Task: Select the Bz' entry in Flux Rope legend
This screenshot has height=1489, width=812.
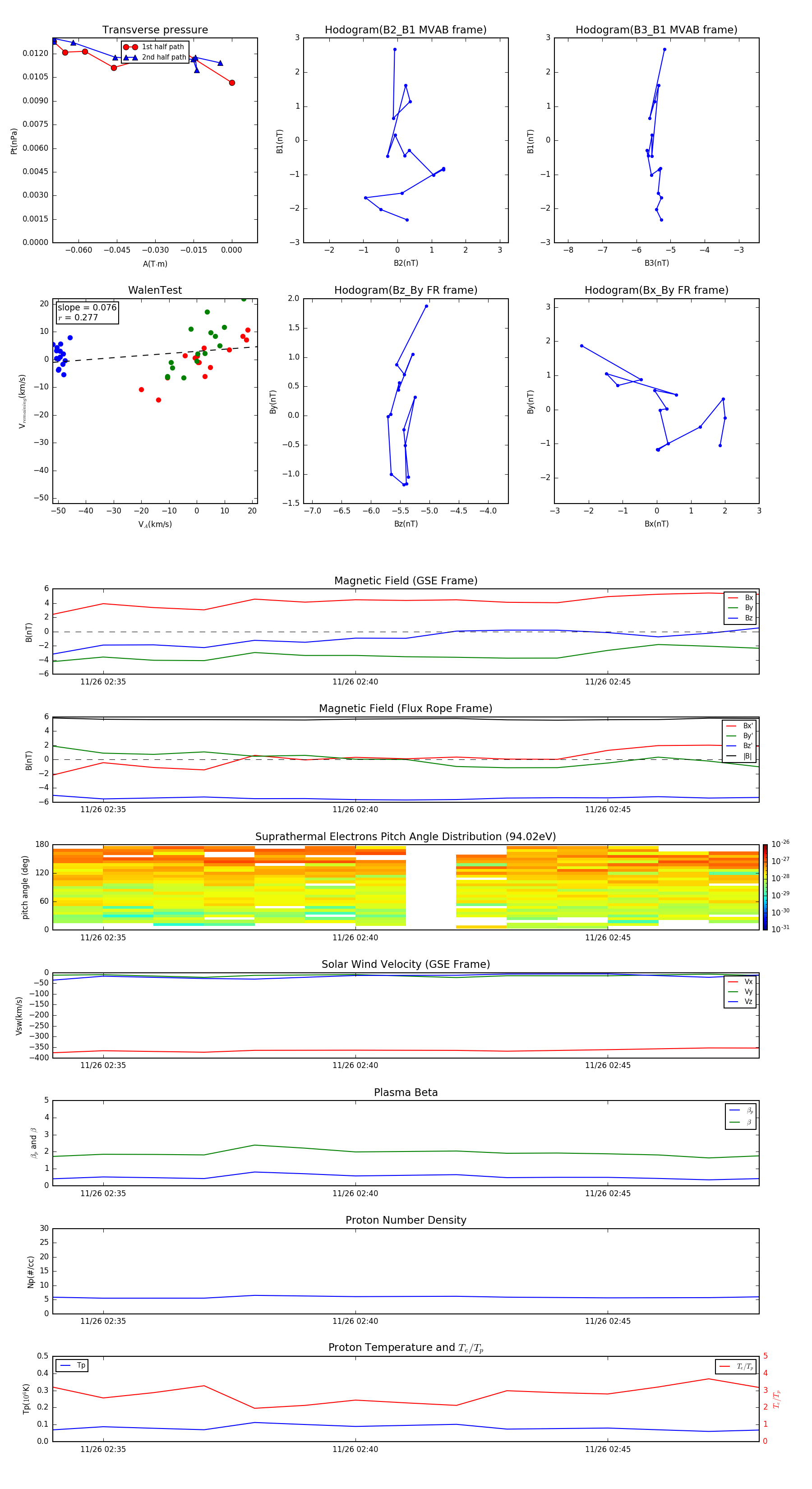Action: (x=739, y=746)
